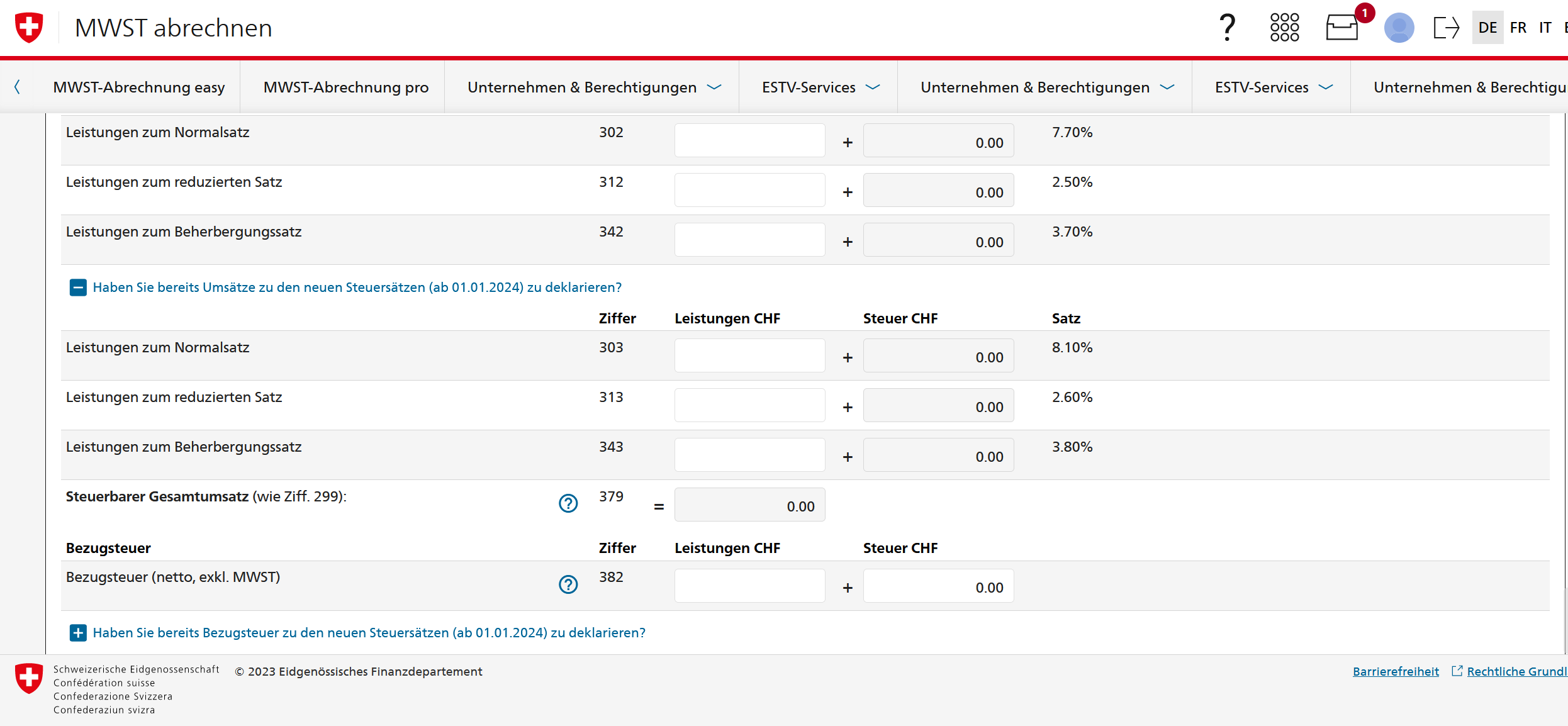Open the inbox with notification badge
This screenshot has height=726, width=1568.
click(1342, 28)
